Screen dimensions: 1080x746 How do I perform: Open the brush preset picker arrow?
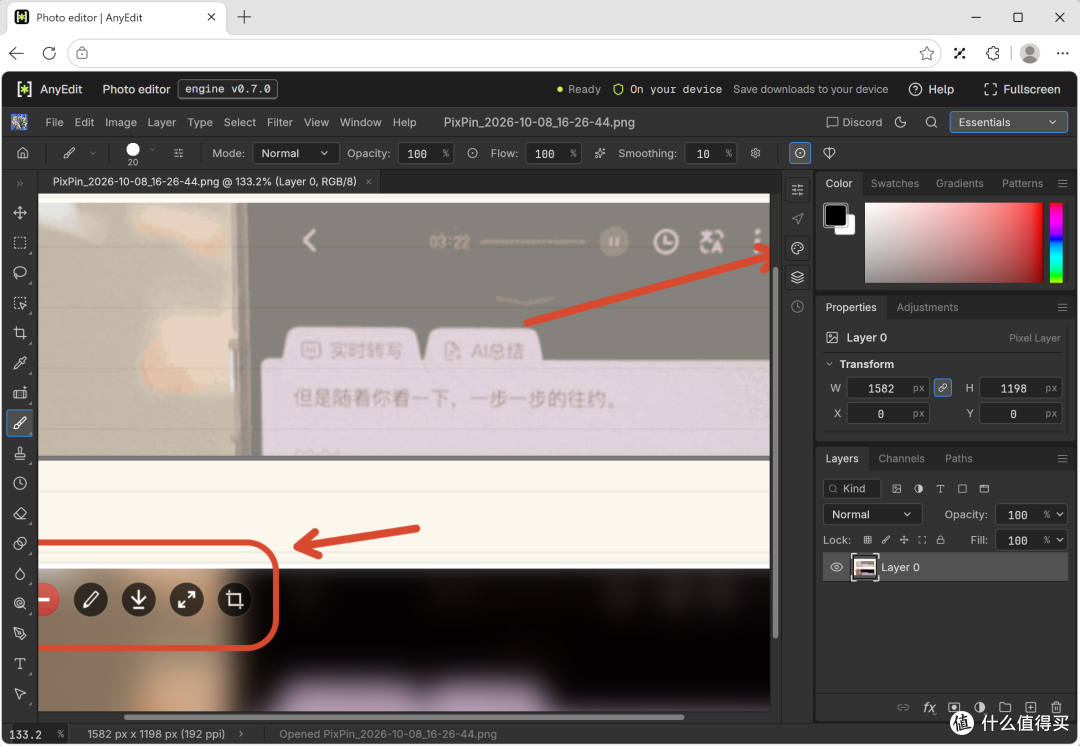tap(152, 149)
